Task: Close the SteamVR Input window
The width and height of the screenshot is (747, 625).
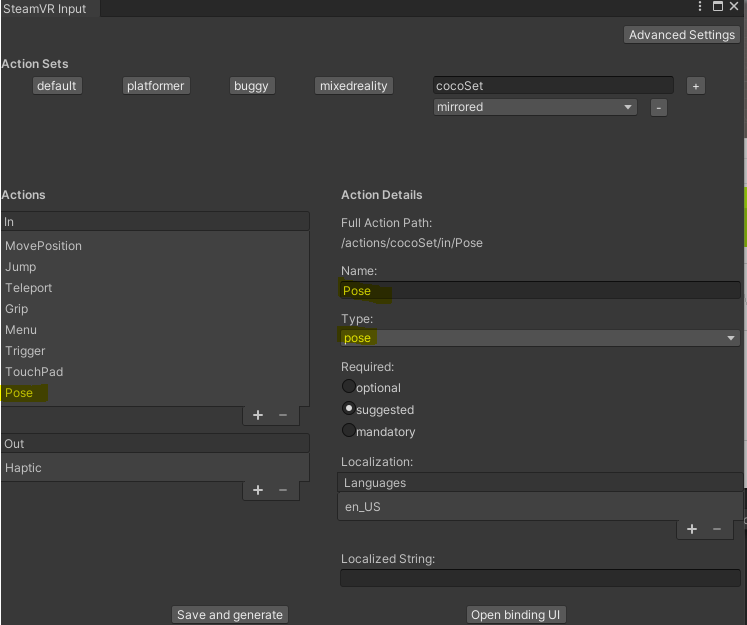Action: click(x=734, y=6)
